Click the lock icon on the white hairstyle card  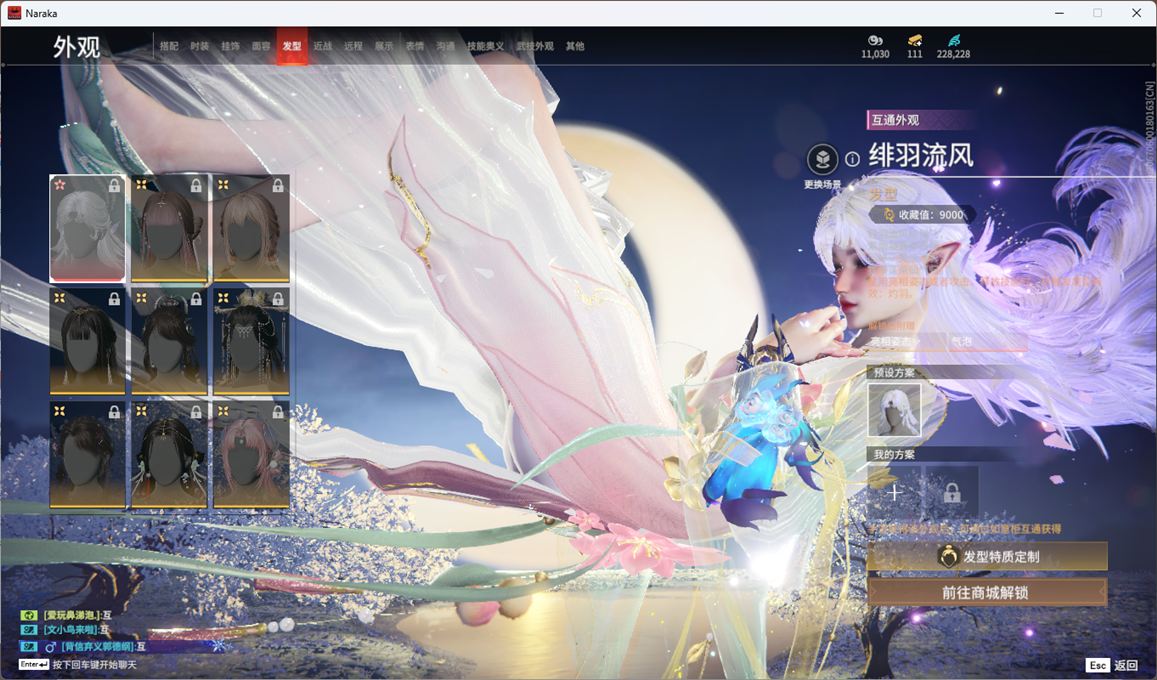pos(114,186)
